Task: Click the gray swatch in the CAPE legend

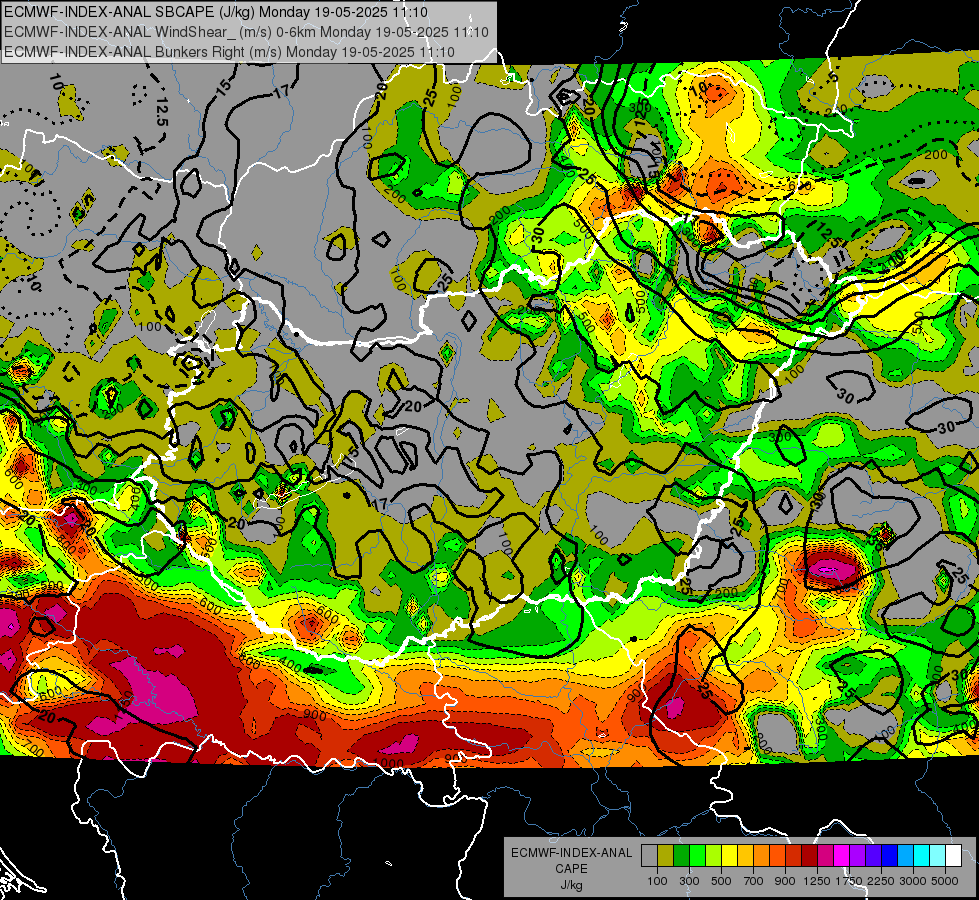Action: tap(649, 856)
